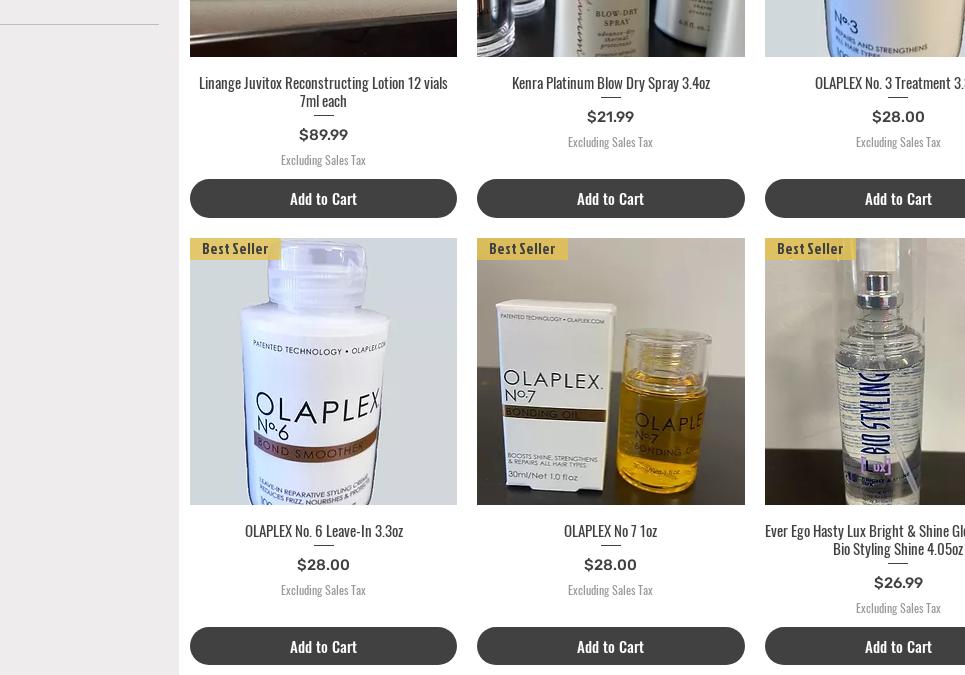Open Bio Styling Lux bottle image
Screen dimensions: 965x675
point(865,372)
